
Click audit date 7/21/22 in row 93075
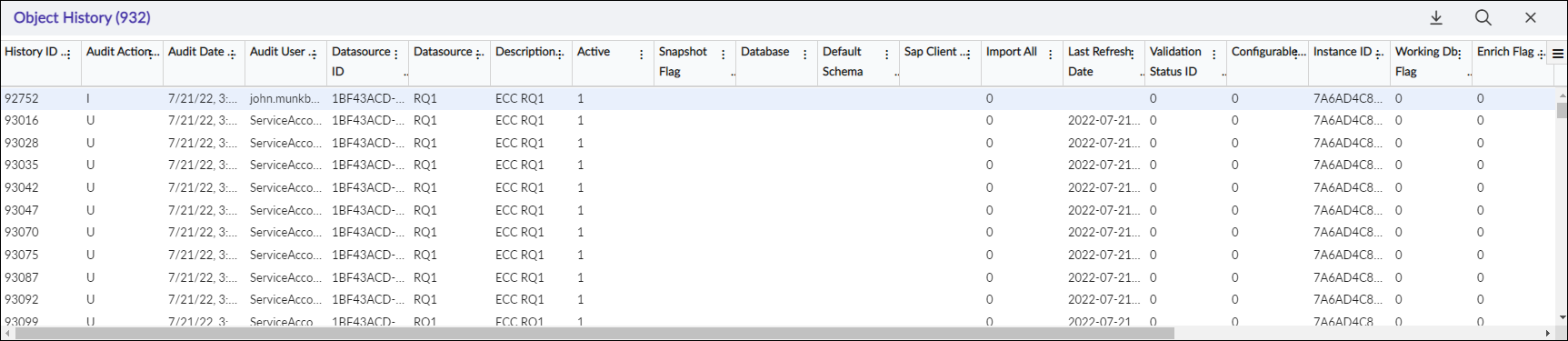[x=202, y=255]
